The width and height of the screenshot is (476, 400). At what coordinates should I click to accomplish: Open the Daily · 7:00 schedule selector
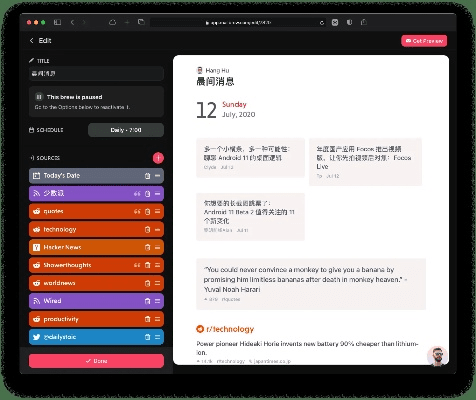[x=126, y=130]
